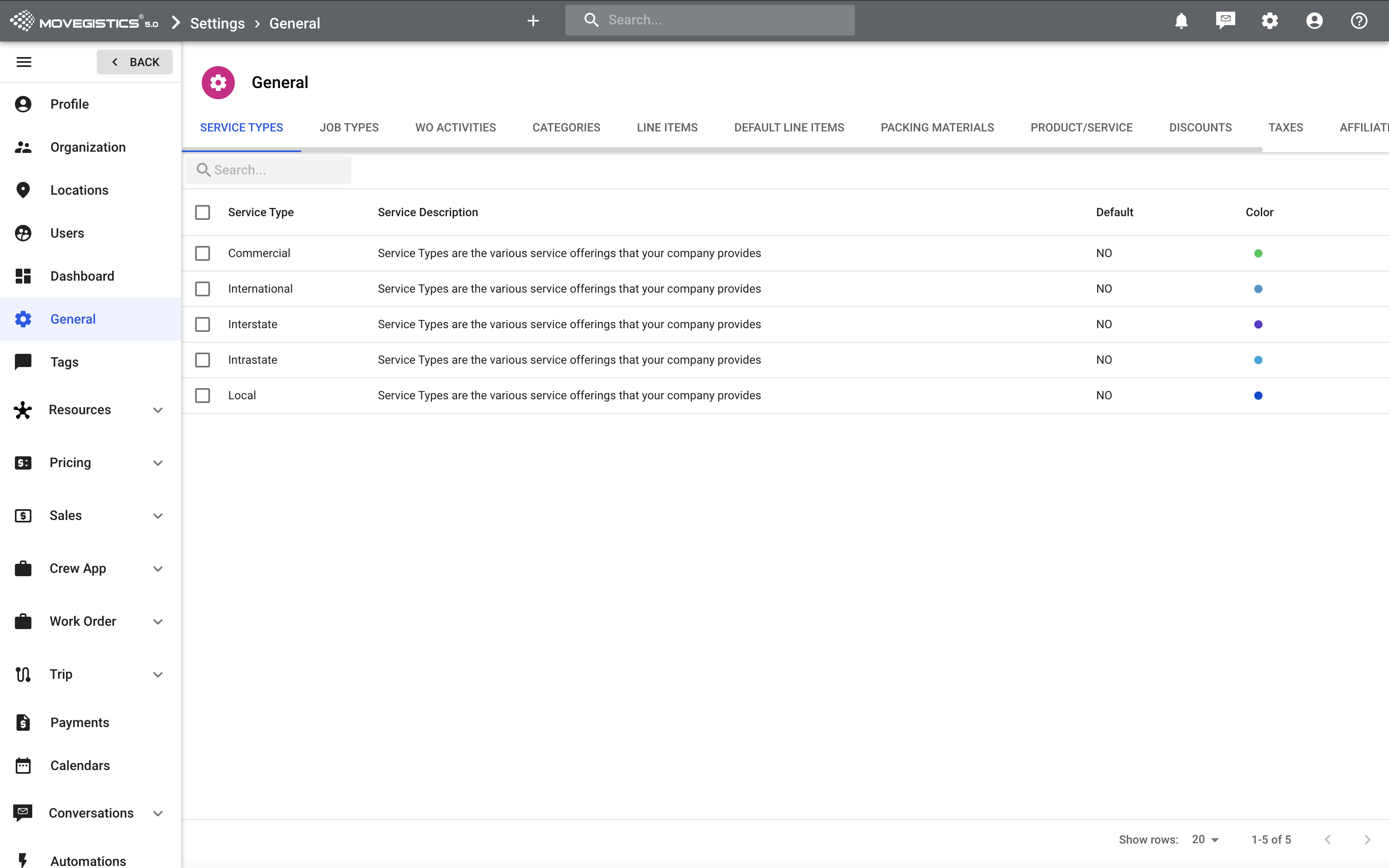Open the Packing Materials tab
Viewport: 1389px width, 868px height.
(x=937, y=127)
